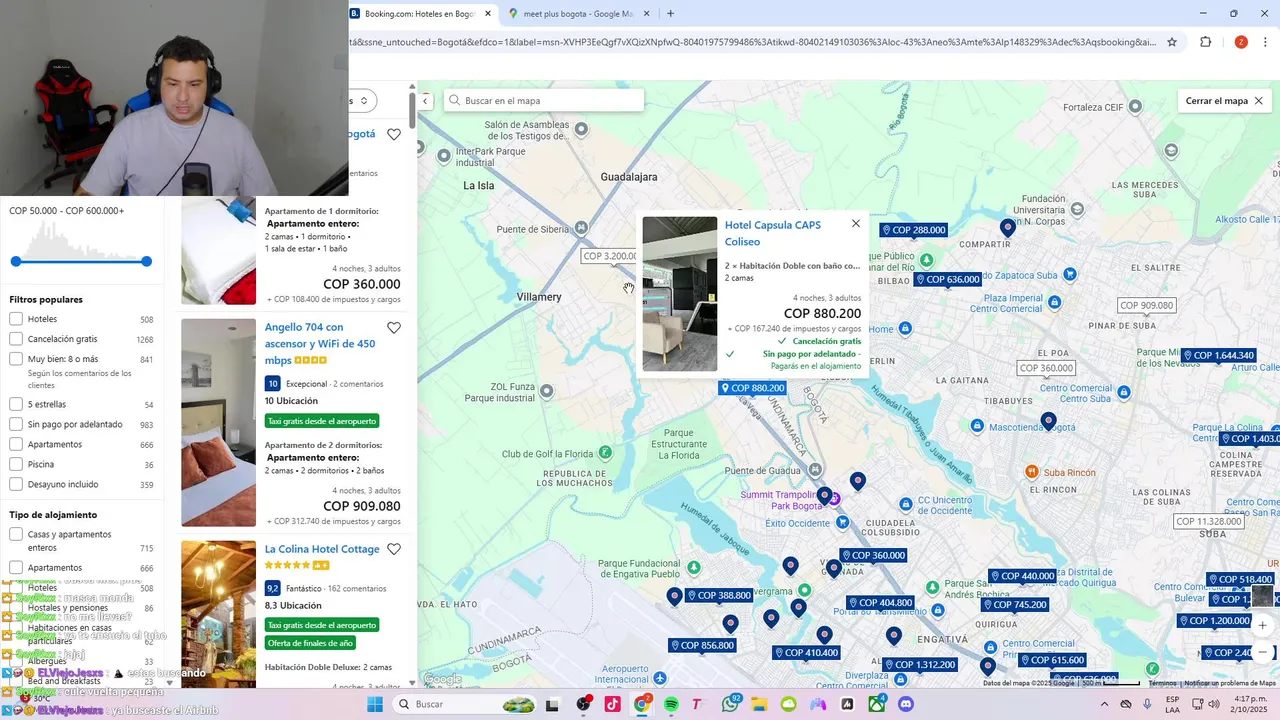Screen dimensions: 1280x720
Task: Check the Piscina filter
Action: 16,464
